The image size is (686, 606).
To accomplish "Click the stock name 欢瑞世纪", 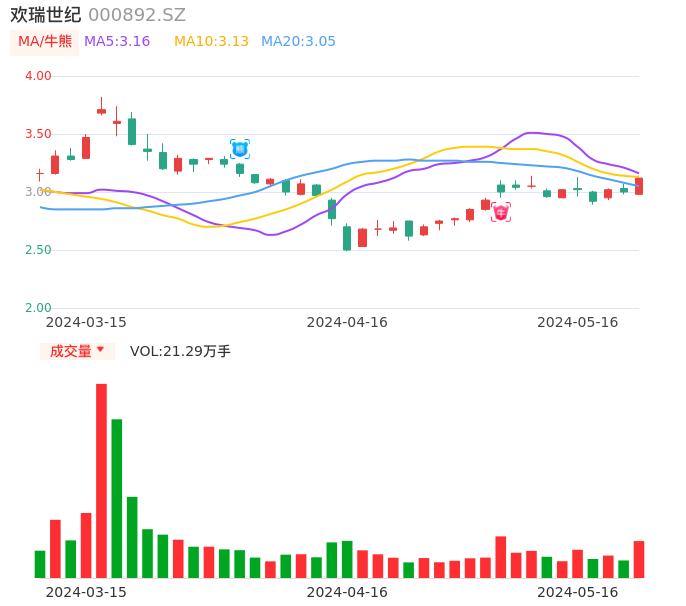I will tap(46, 15).
